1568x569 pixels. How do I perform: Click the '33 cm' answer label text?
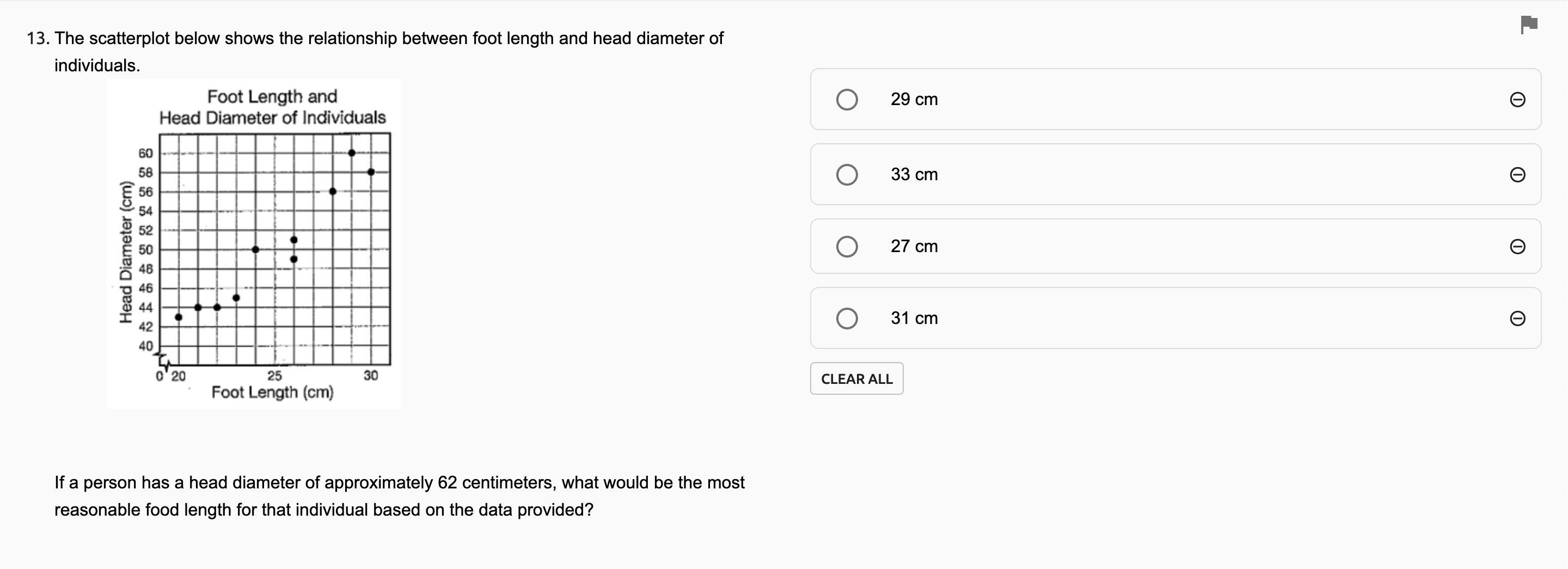(x=914, y=175)
